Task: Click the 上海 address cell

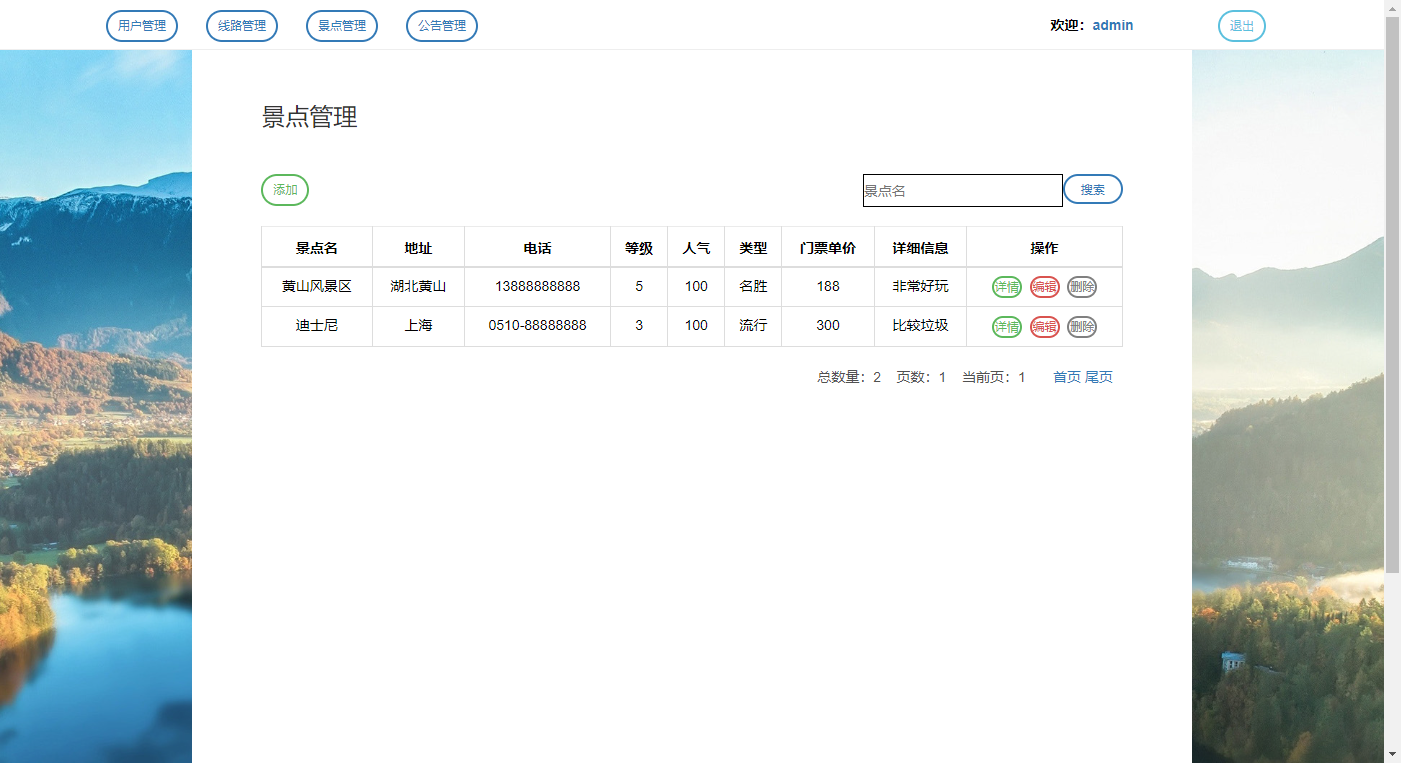Action: pyautogui.click(x=419, y=326)
